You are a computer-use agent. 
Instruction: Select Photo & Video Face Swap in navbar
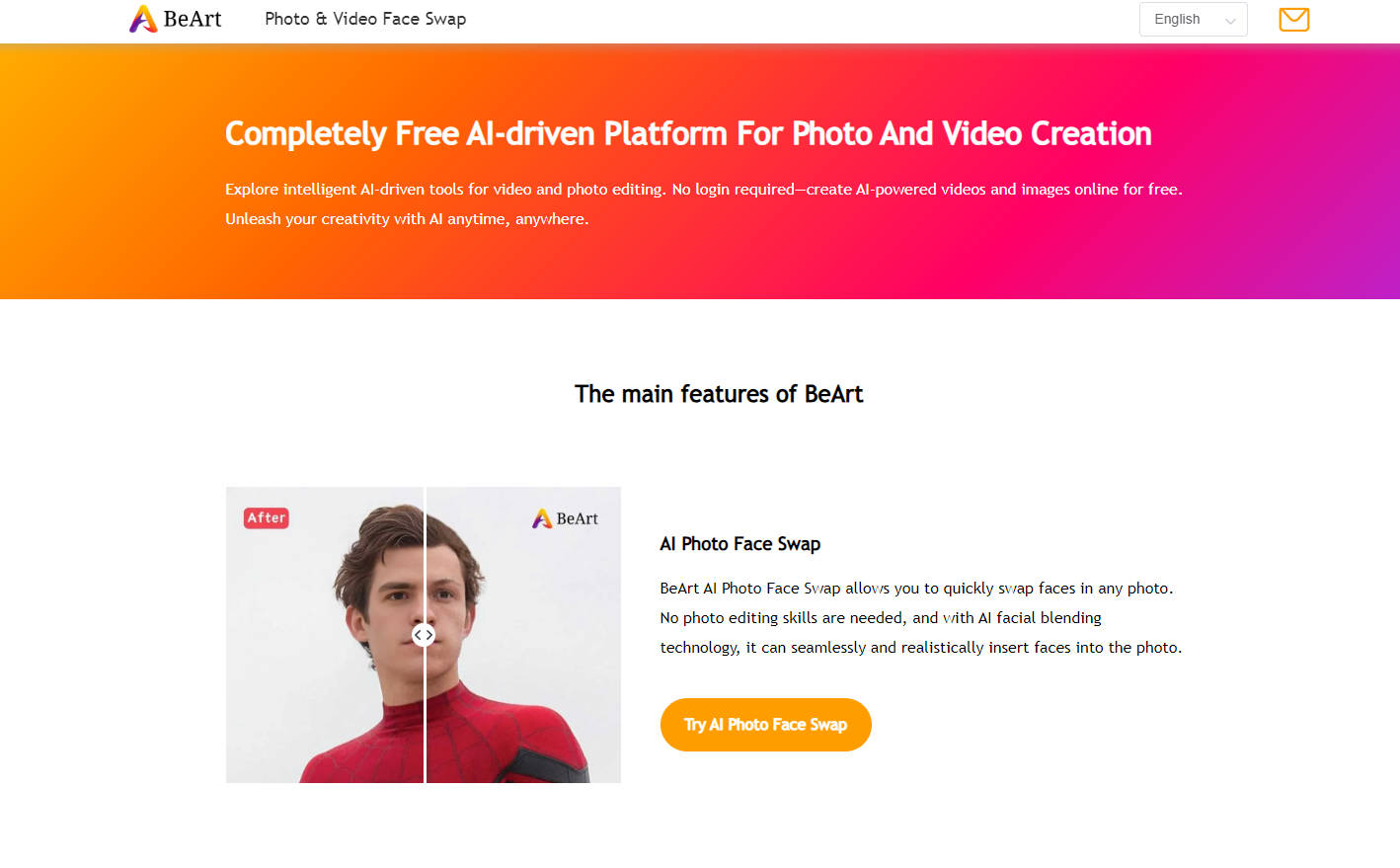click(364, 19)
